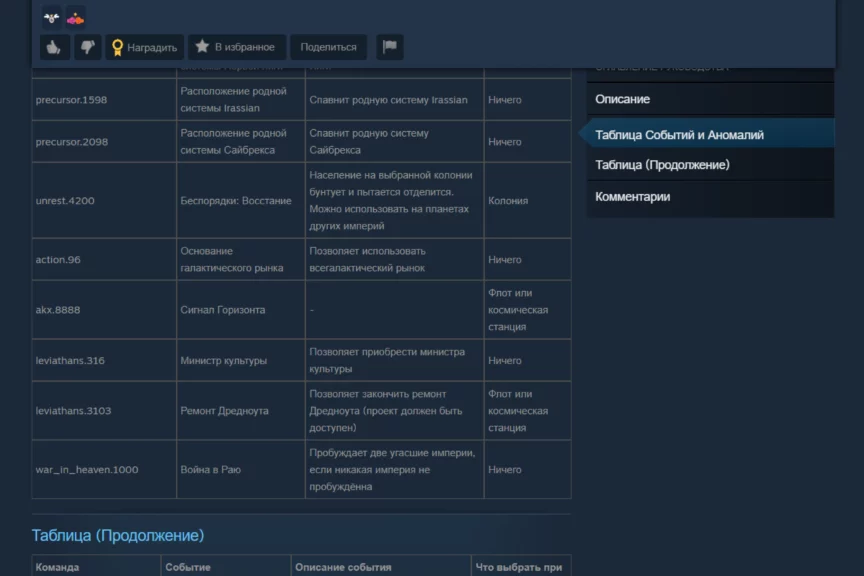864x576 pixels.
Task: Click the Министр культуры event cell
Action: (x=223, y=361)
